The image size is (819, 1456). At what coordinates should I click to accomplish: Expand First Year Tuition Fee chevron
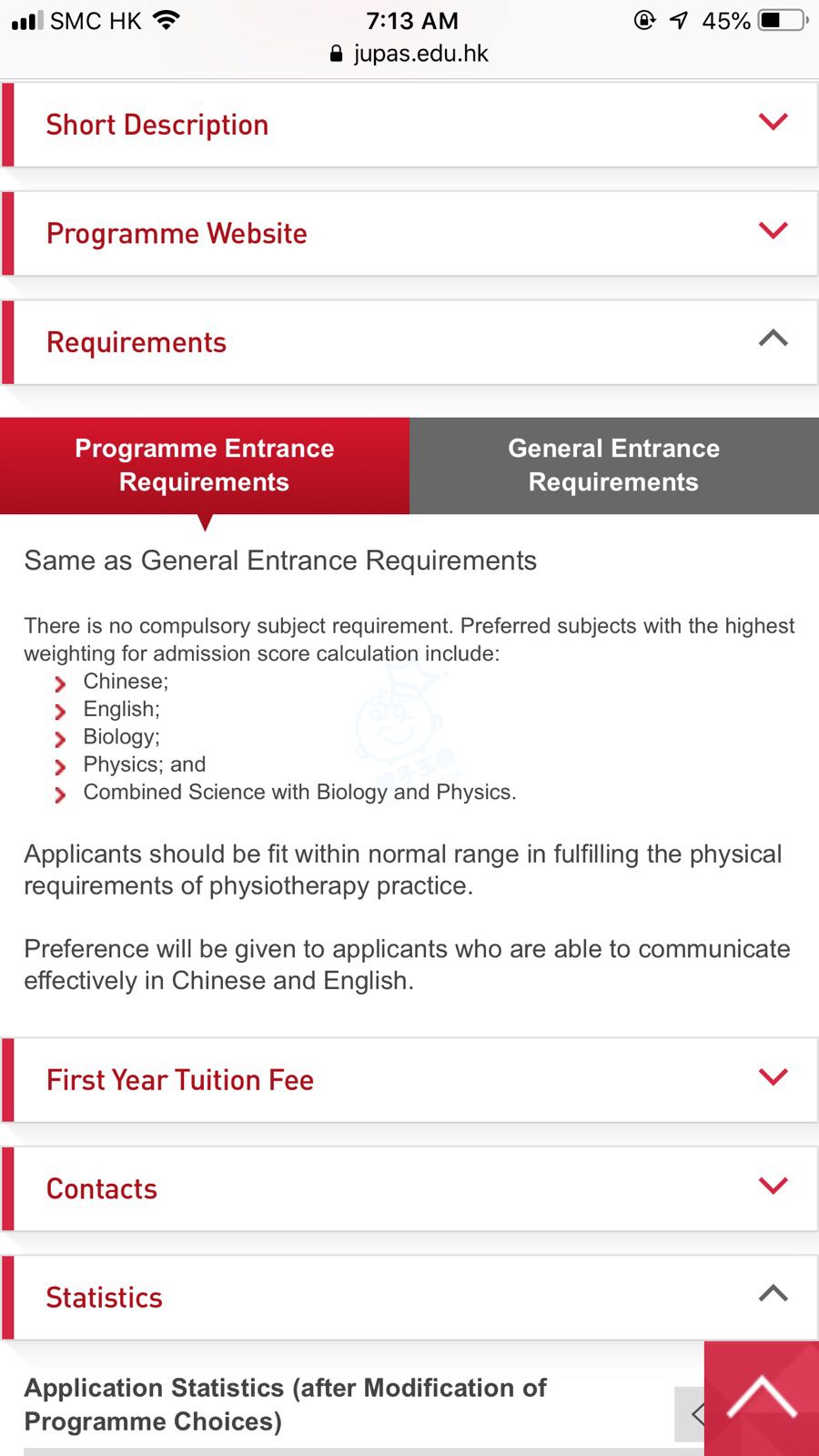coord(773,1077)
